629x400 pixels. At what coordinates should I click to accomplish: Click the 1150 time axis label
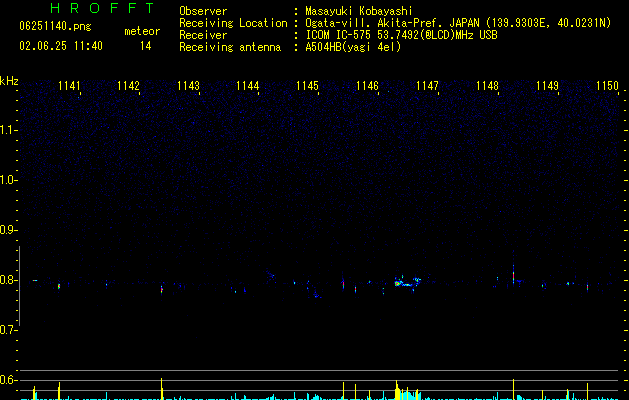tap(607, 86)
